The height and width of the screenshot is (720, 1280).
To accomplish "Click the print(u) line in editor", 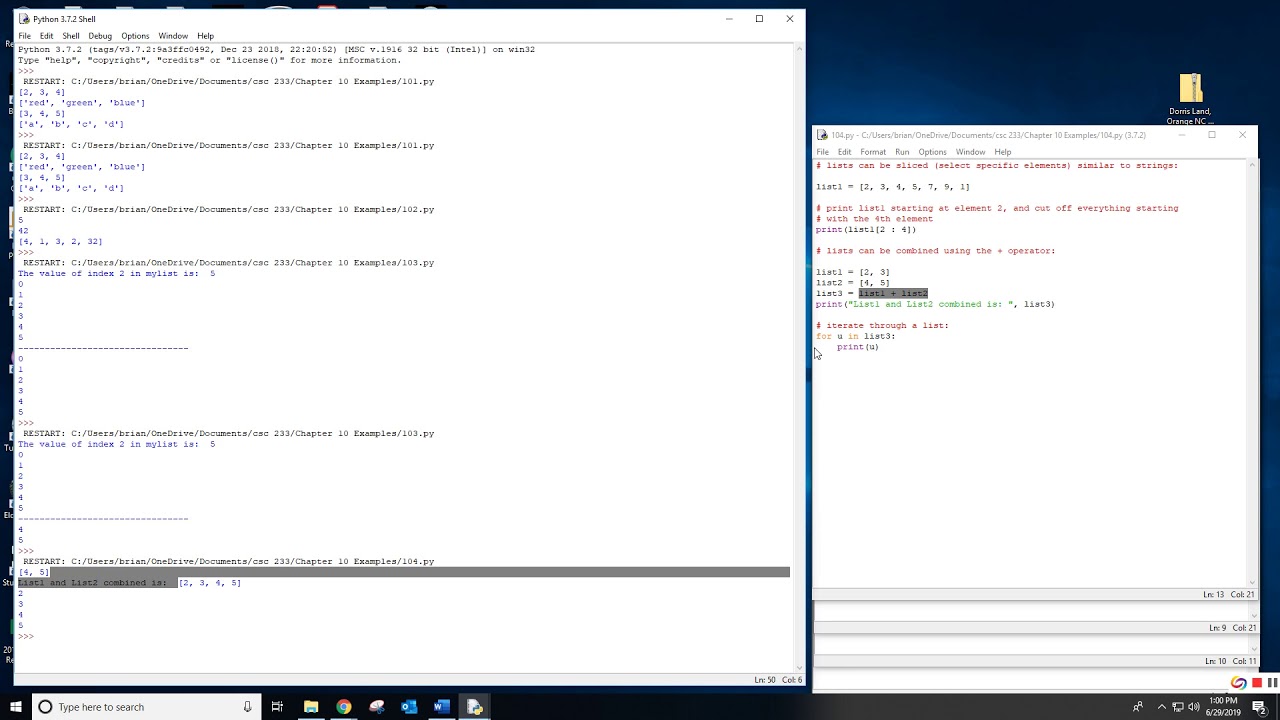I will [x=858, y=347].
